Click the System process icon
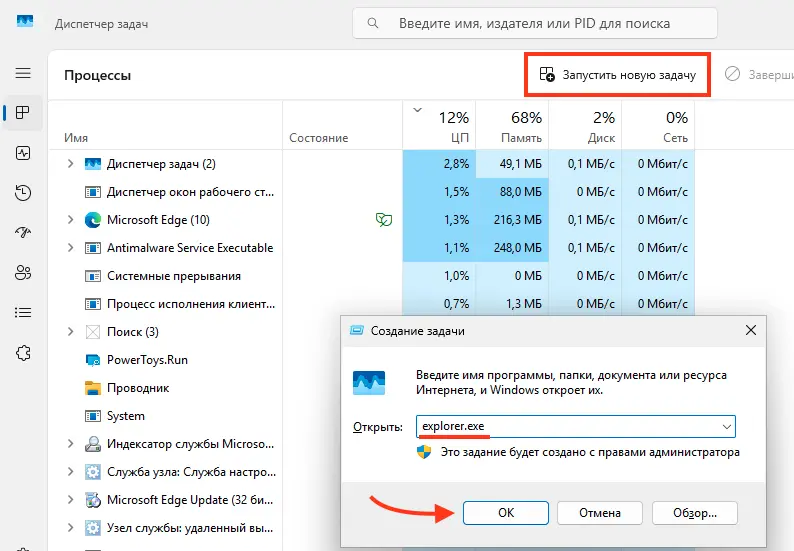 pyautogui.click(x=93, y=416)
